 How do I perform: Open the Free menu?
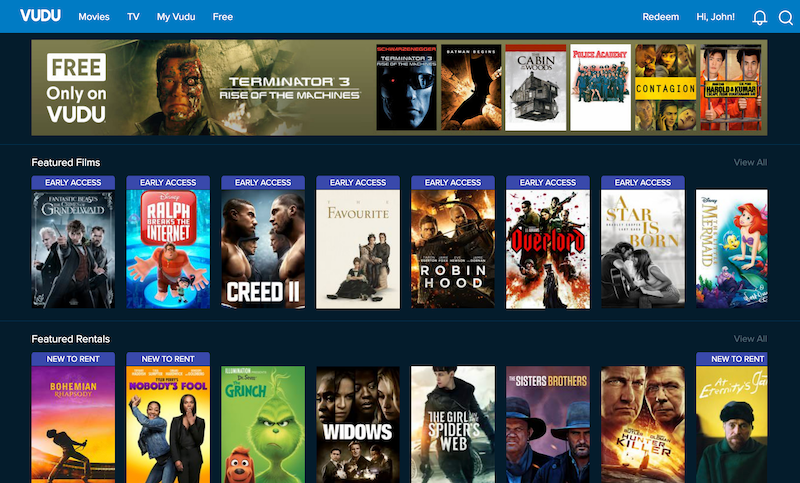222,17
